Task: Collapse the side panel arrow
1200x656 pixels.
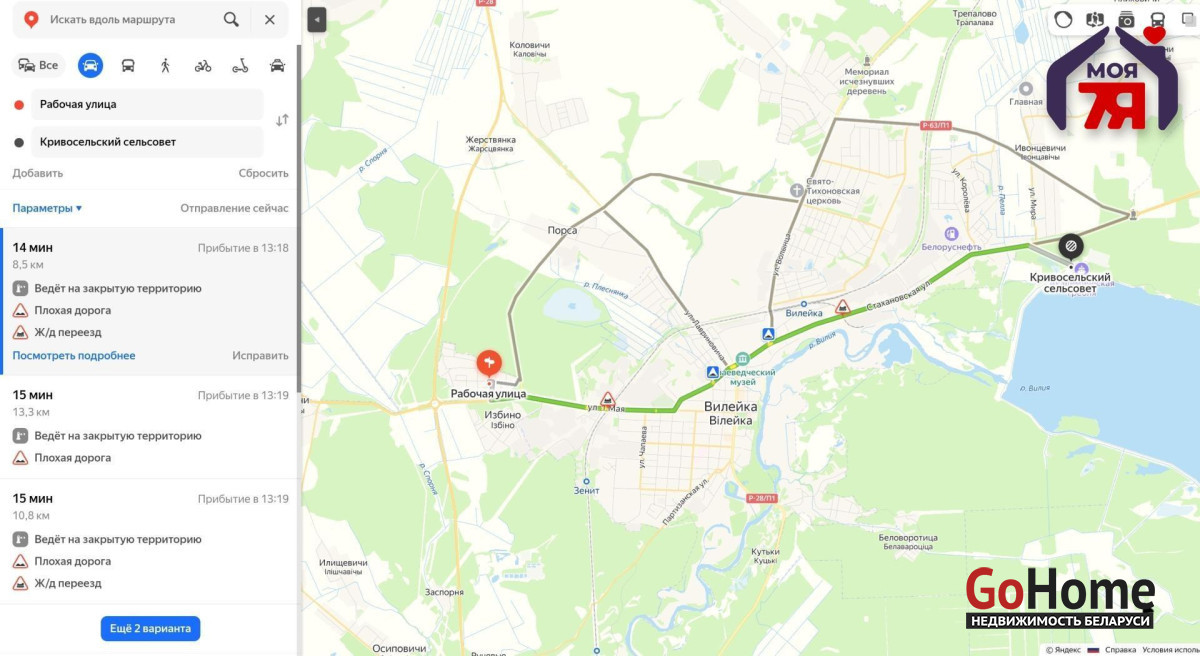Action: (x=317, y=19)
